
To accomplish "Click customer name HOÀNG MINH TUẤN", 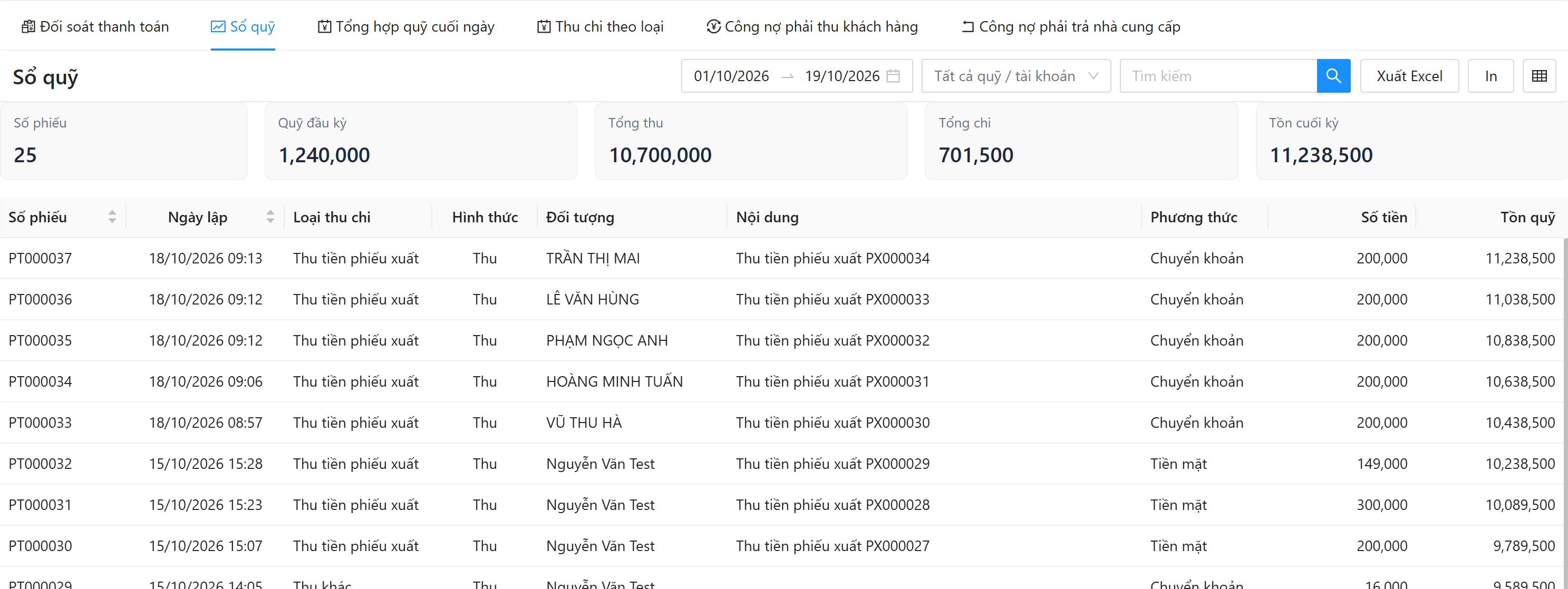I will [614, 381].
